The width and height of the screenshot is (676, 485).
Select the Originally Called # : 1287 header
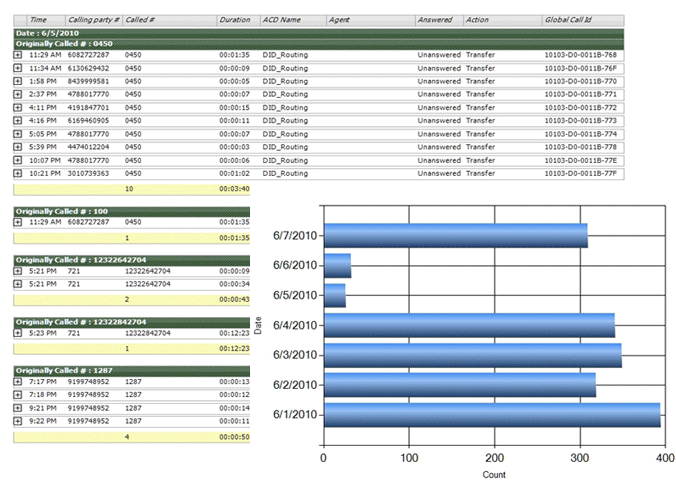pyautogui.click(x=130, y=370)
